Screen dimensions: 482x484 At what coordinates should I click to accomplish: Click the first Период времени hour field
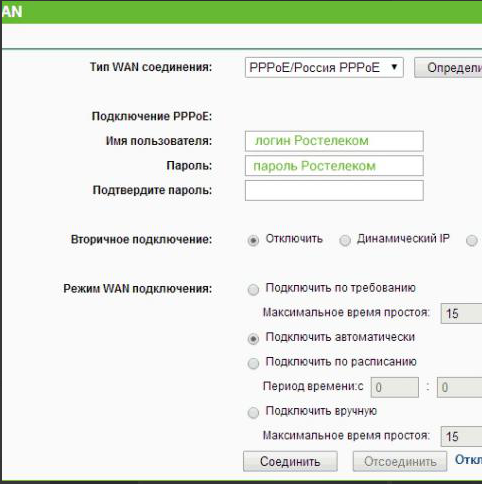[395, 388]
